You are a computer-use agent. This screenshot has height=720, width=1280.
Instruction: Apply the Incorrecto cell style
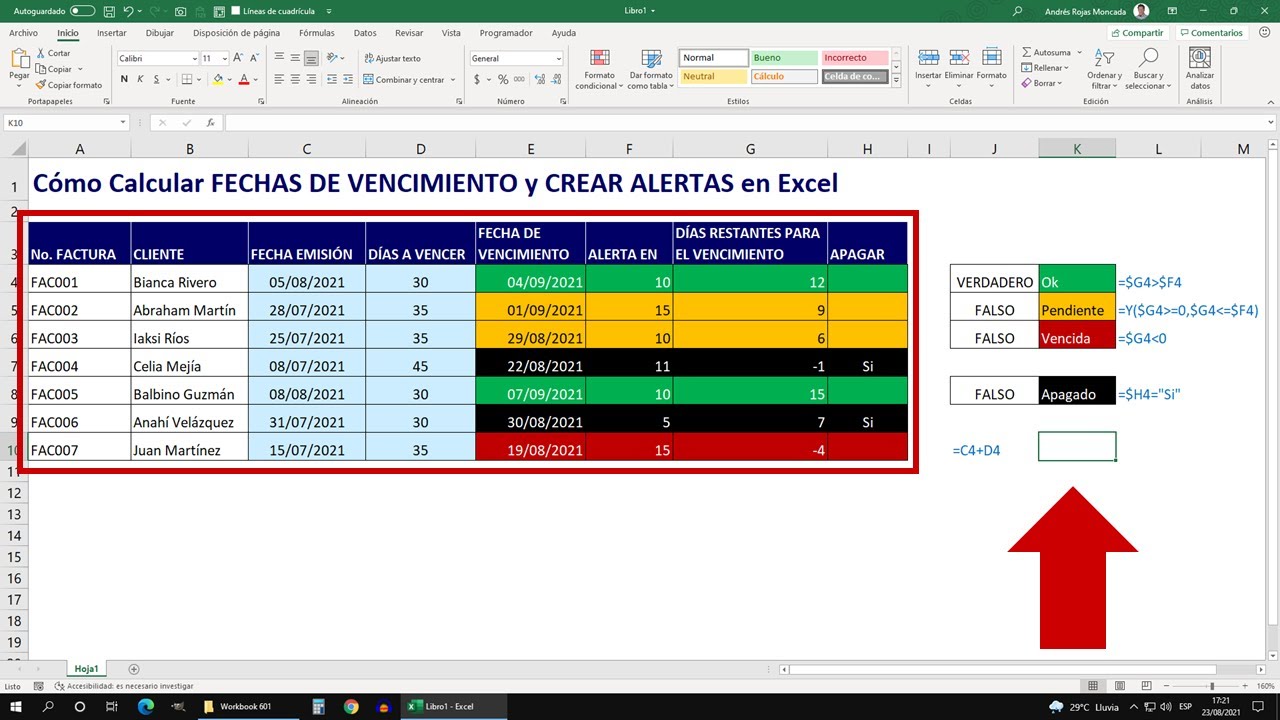pos(855,58)
